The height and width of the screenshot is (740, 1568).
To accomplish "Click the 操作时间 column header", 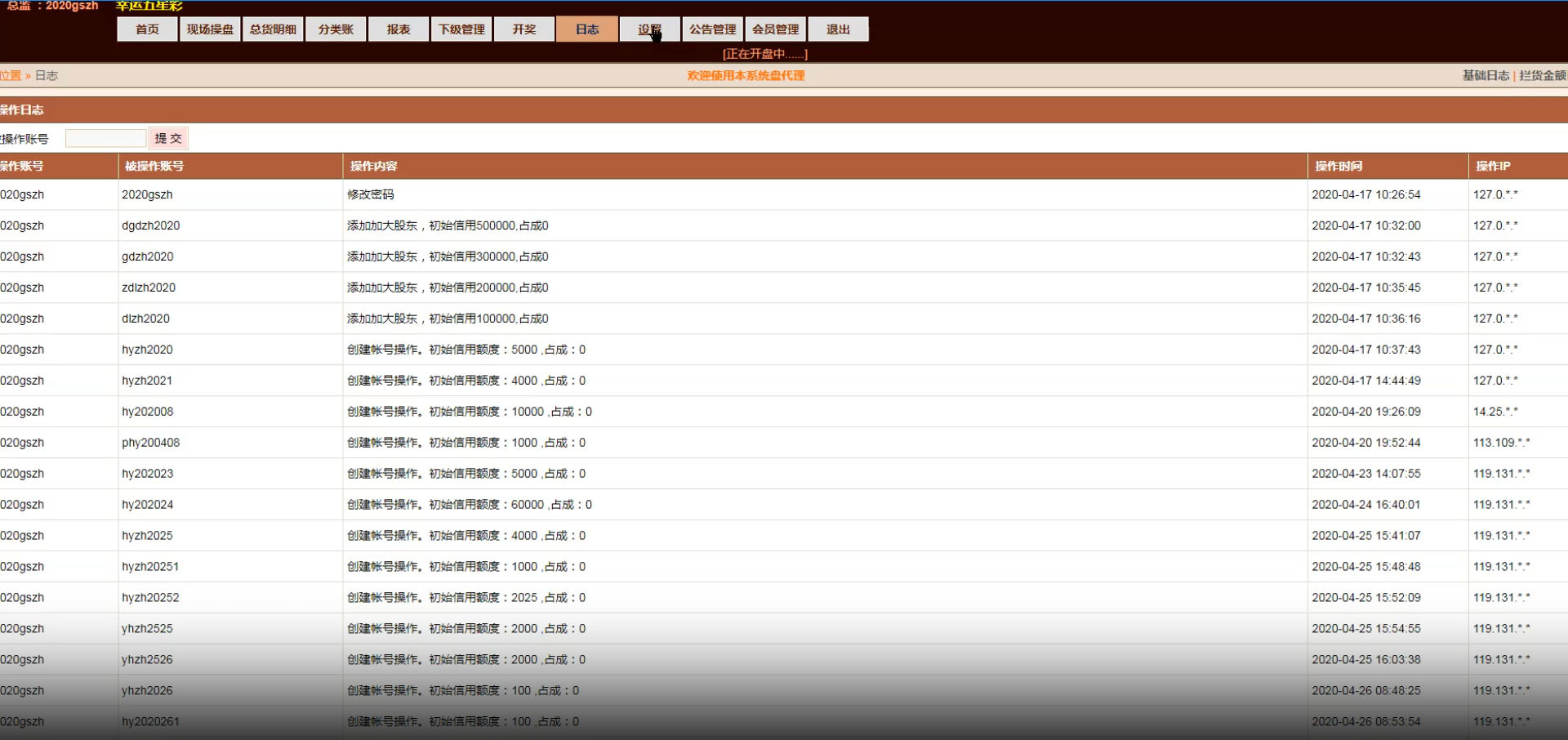I will (x=1338, y=166).
